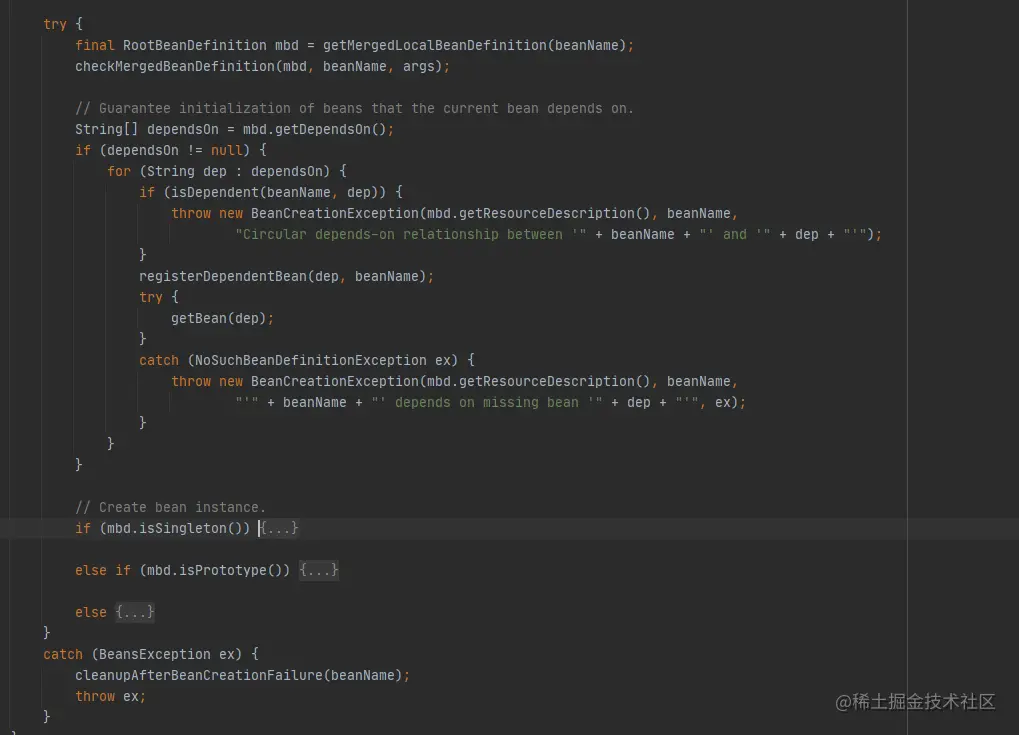1019x735 pixels.
Task: Click 'dependsOn != null' condition
Action: 175,150
